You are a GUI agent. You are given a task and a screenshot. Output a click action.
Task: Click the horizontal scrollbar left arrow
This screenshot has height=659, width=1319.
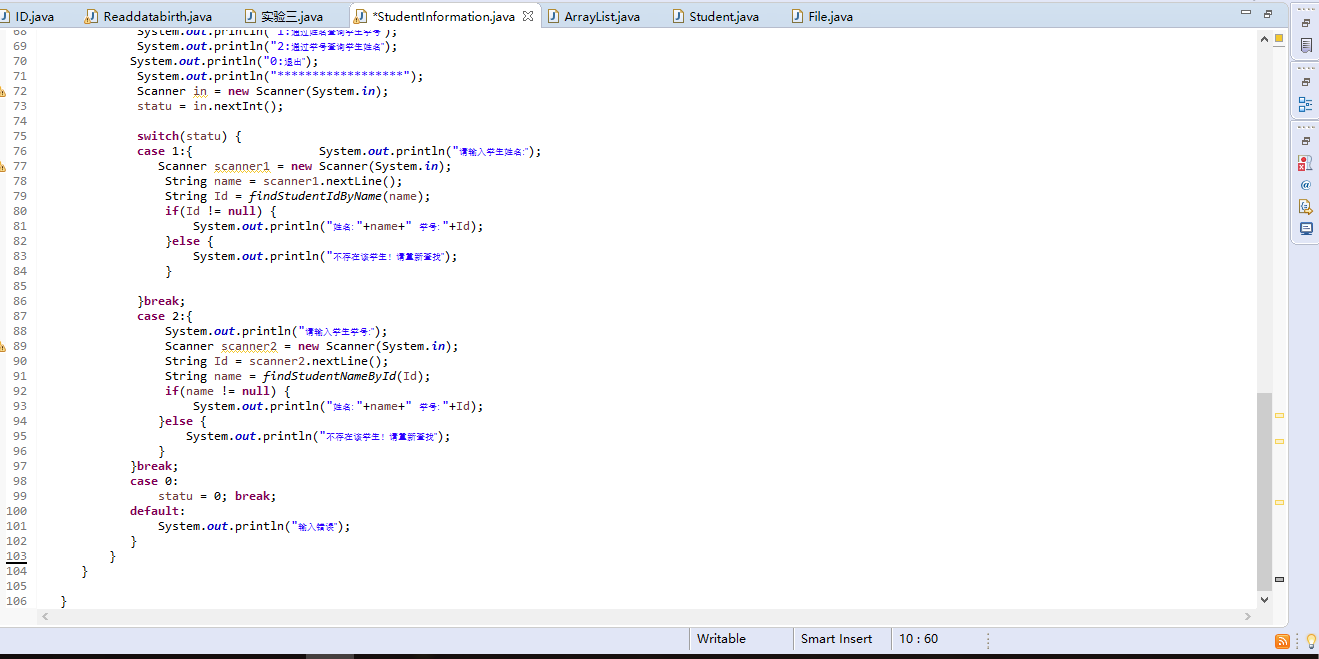click(44, 617)
